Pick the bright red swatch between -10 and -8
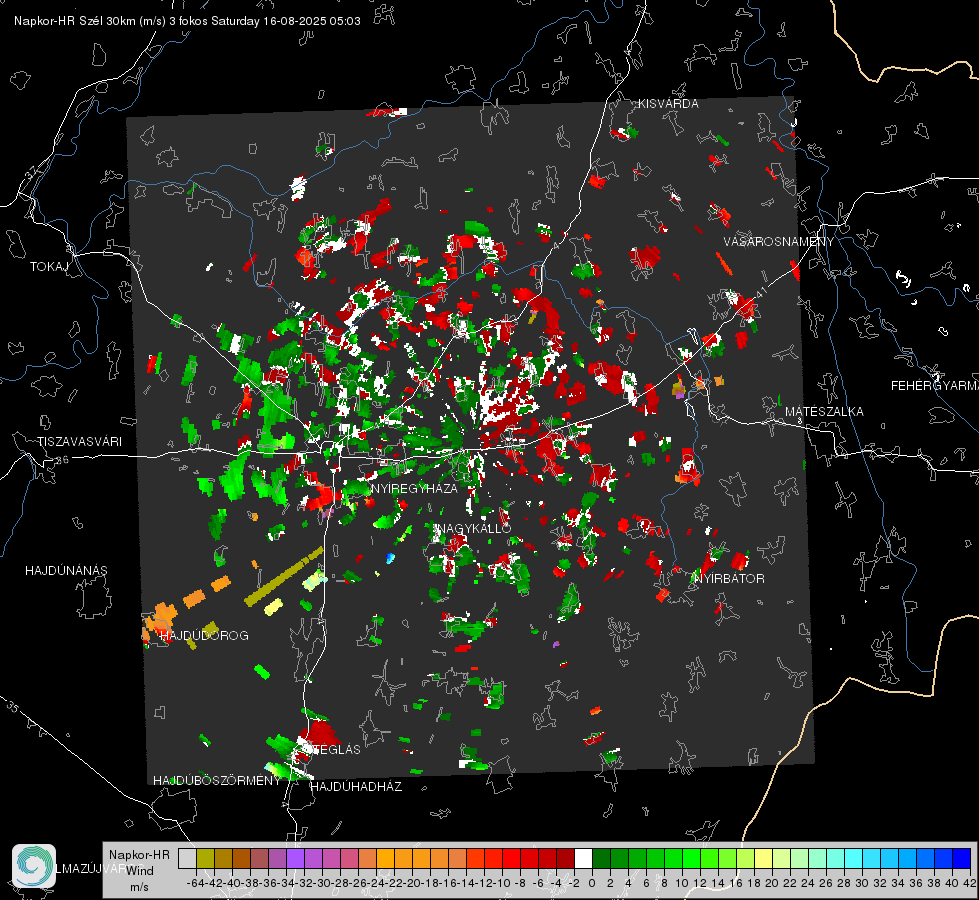The width and height of the screenshot is (979, 900). pyautogui.click(x=511, y=858)
